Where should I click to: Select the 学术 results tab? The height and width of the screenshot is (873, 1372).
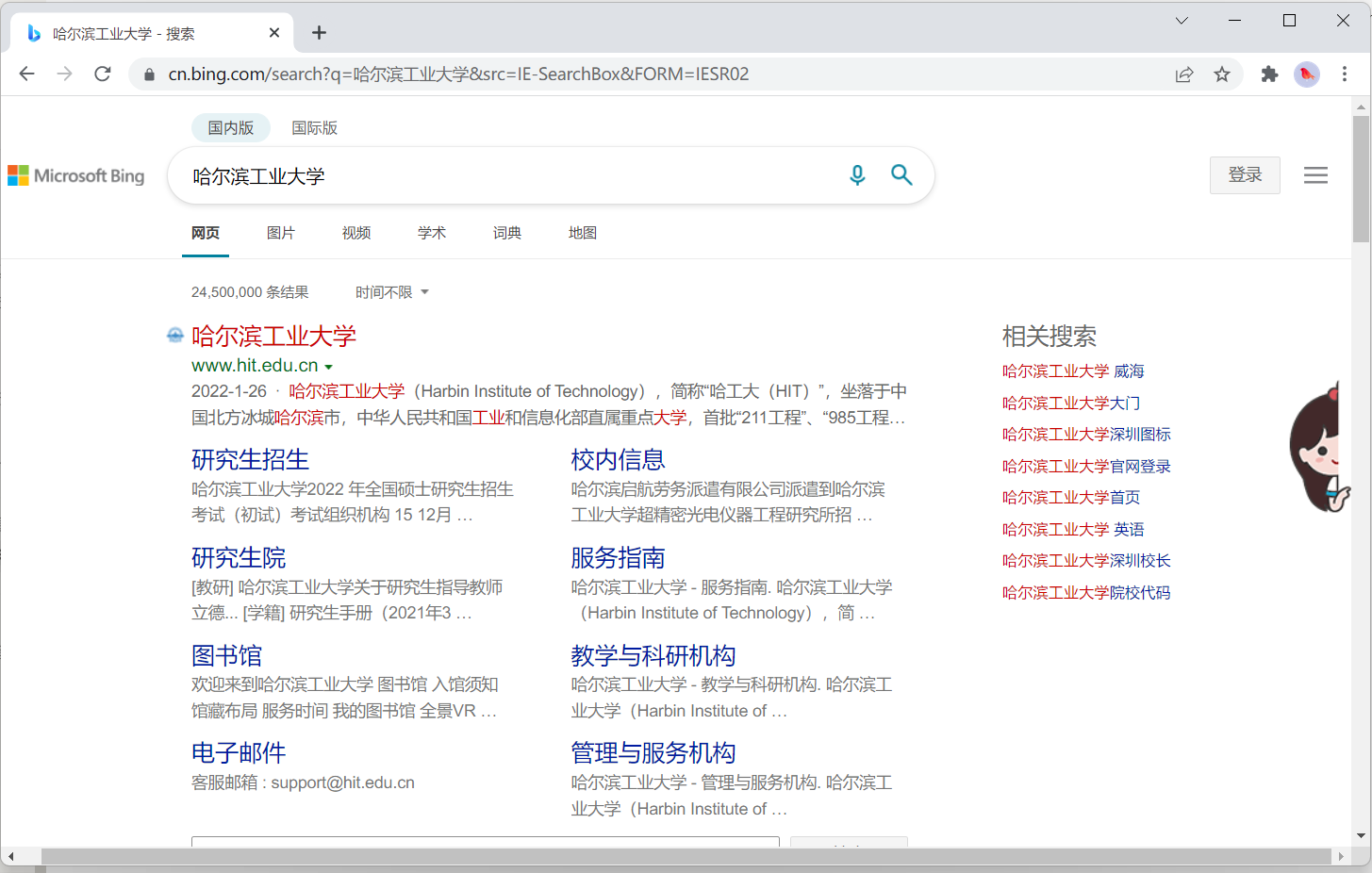(x=432, y=233)
